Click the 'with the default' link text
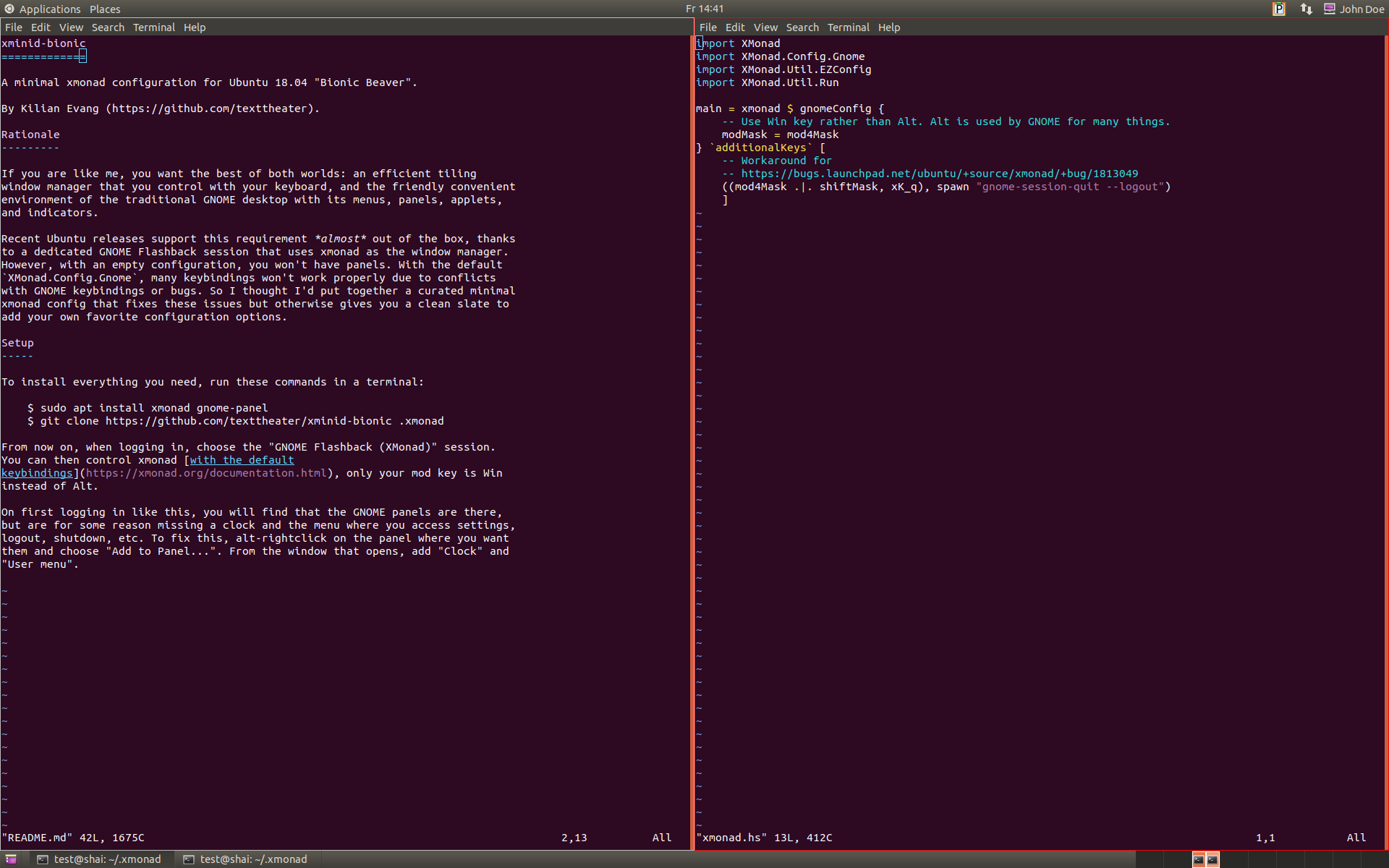The image size is (1389, 868). click(242, 460)
